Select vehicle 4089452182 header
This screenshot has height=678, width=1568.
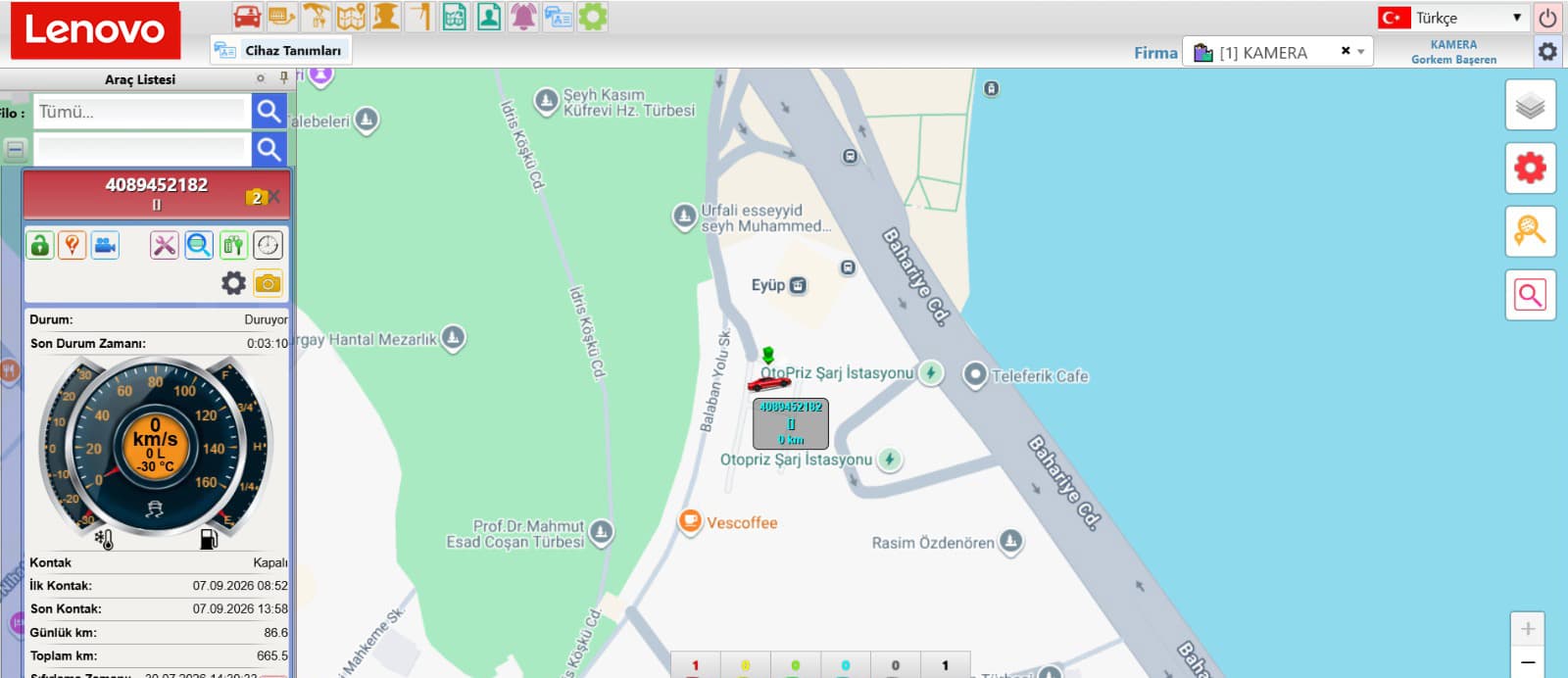click(157, 192)
